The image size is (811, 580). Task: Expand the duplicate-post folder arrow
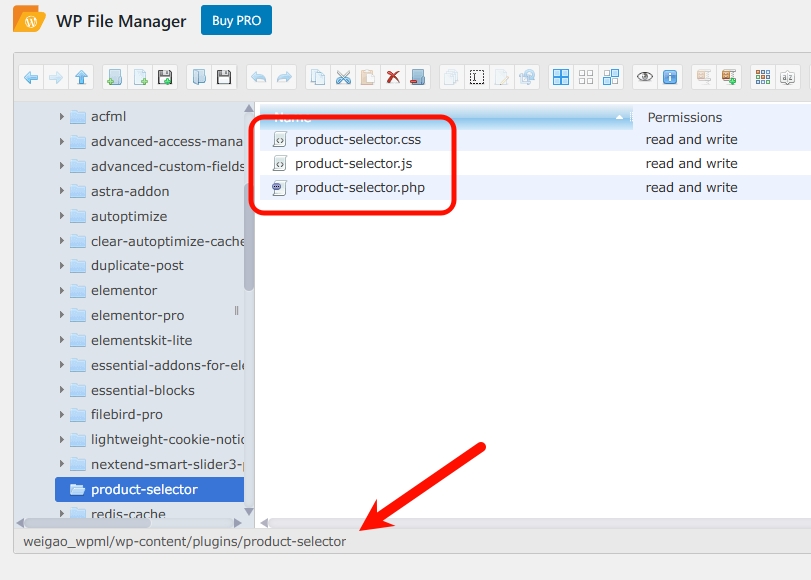(62, 265)
